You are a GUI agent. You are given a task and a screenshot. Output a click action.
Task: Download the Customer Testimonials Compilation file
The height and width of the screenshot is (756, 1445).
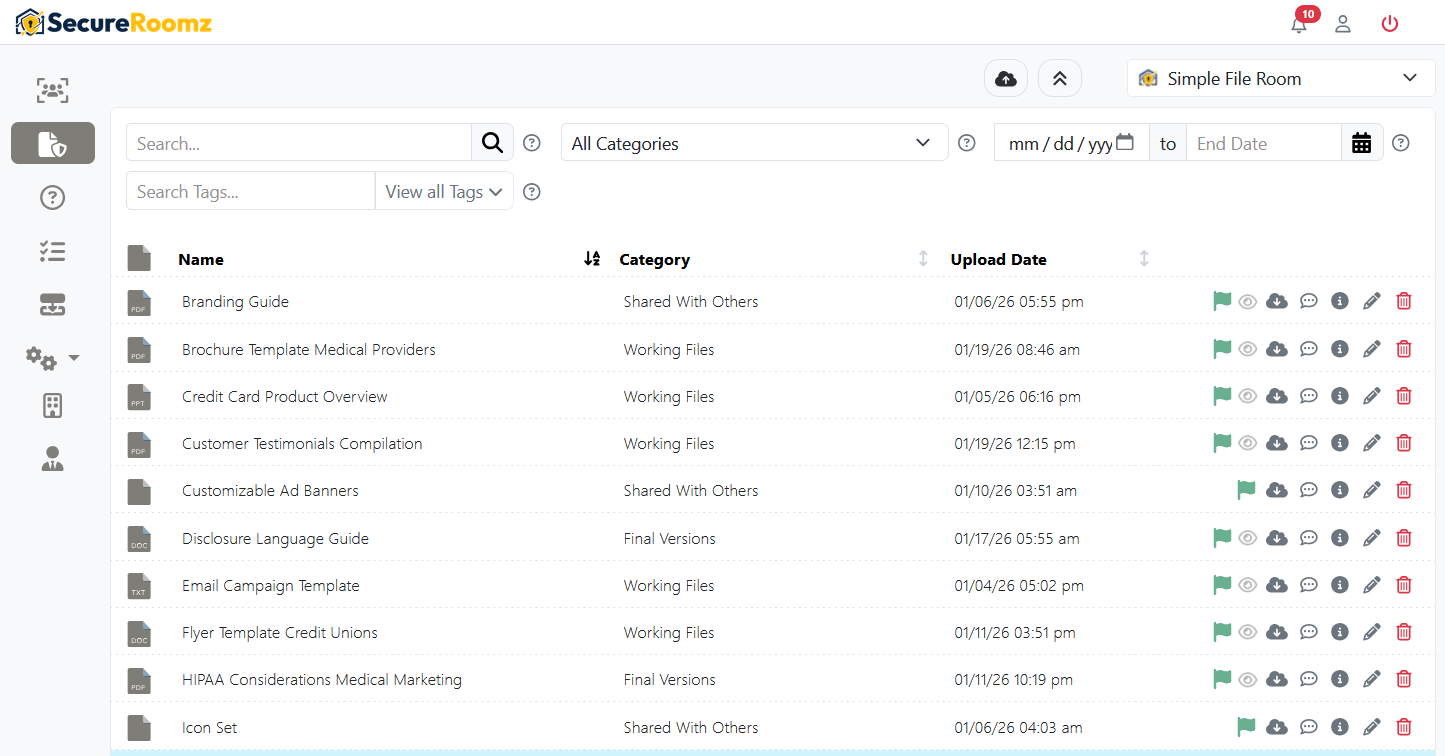(x=1277, y=443)
